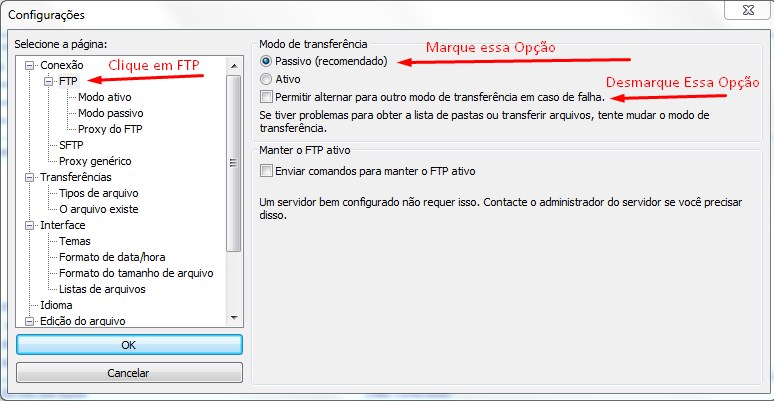Open the Temas interface page
This screenshot has width=774, height=401.
[75, 241]
